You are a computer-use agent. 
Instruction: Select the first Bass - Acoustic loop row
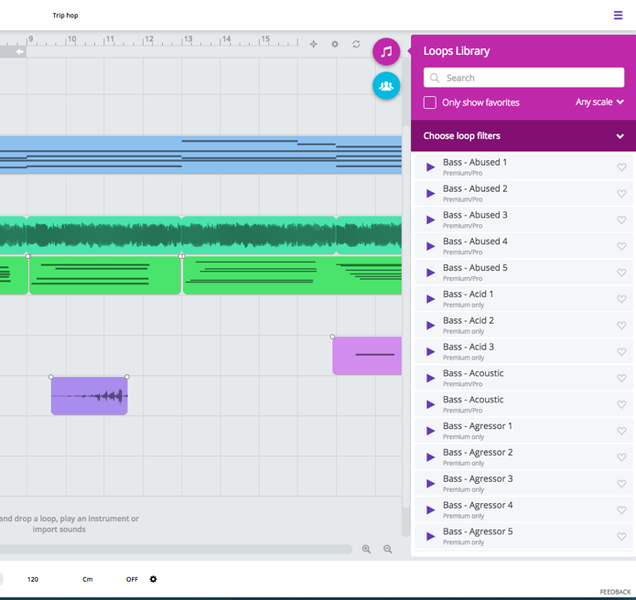point(524,378)
